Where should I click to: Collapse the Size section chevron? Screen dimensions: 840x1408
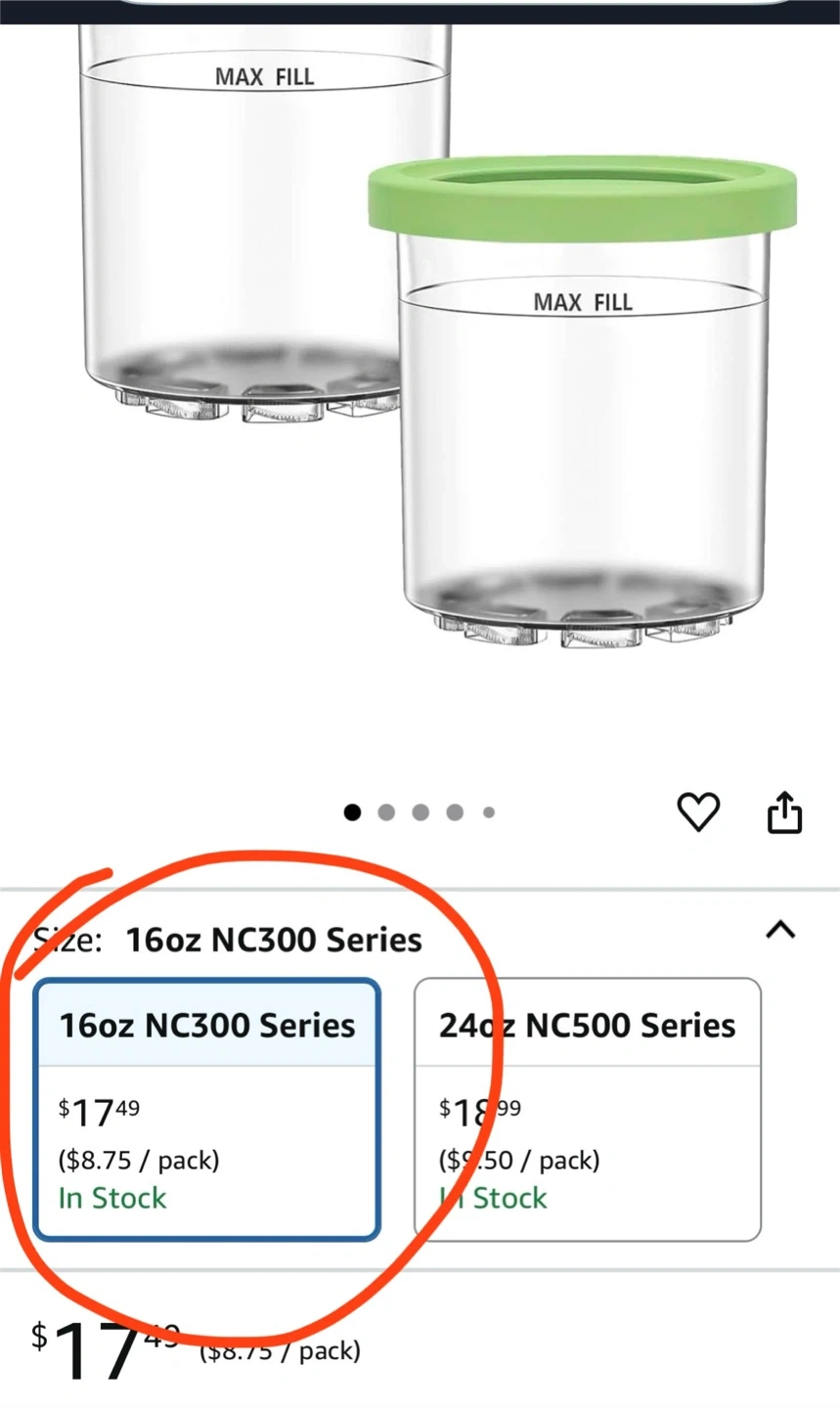coord(779,930)
